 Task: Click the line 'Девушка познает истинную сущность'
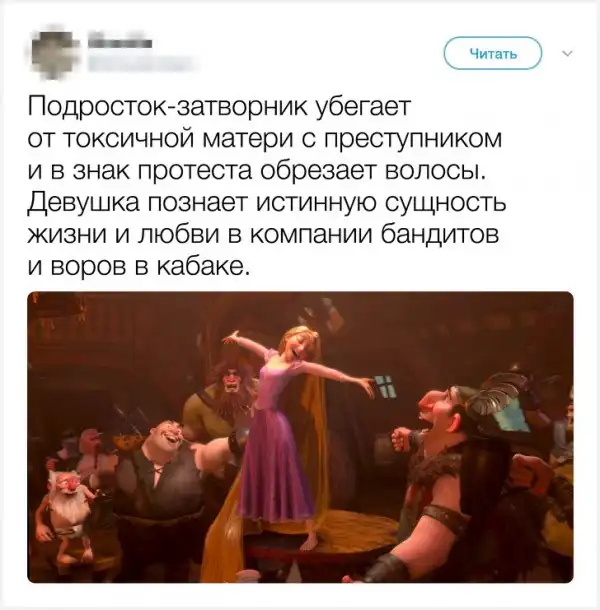pyautogui.click(x=267, y=203)
